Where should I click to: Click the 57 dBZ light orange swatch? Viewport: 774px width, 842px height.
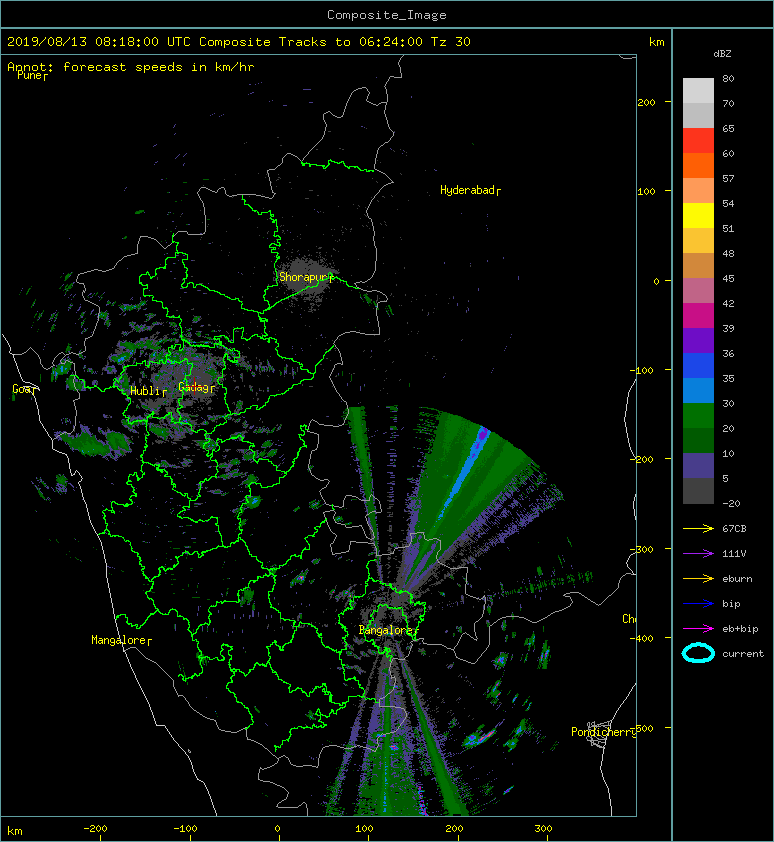pyautogui.click(x=698, y=190)
